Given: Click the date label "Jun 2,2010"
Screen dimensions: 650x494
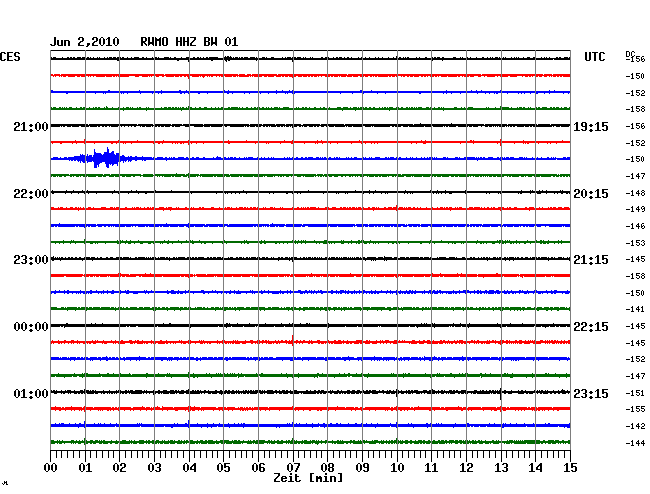Looking at the screenshot, I should click(x=85, y=42).
